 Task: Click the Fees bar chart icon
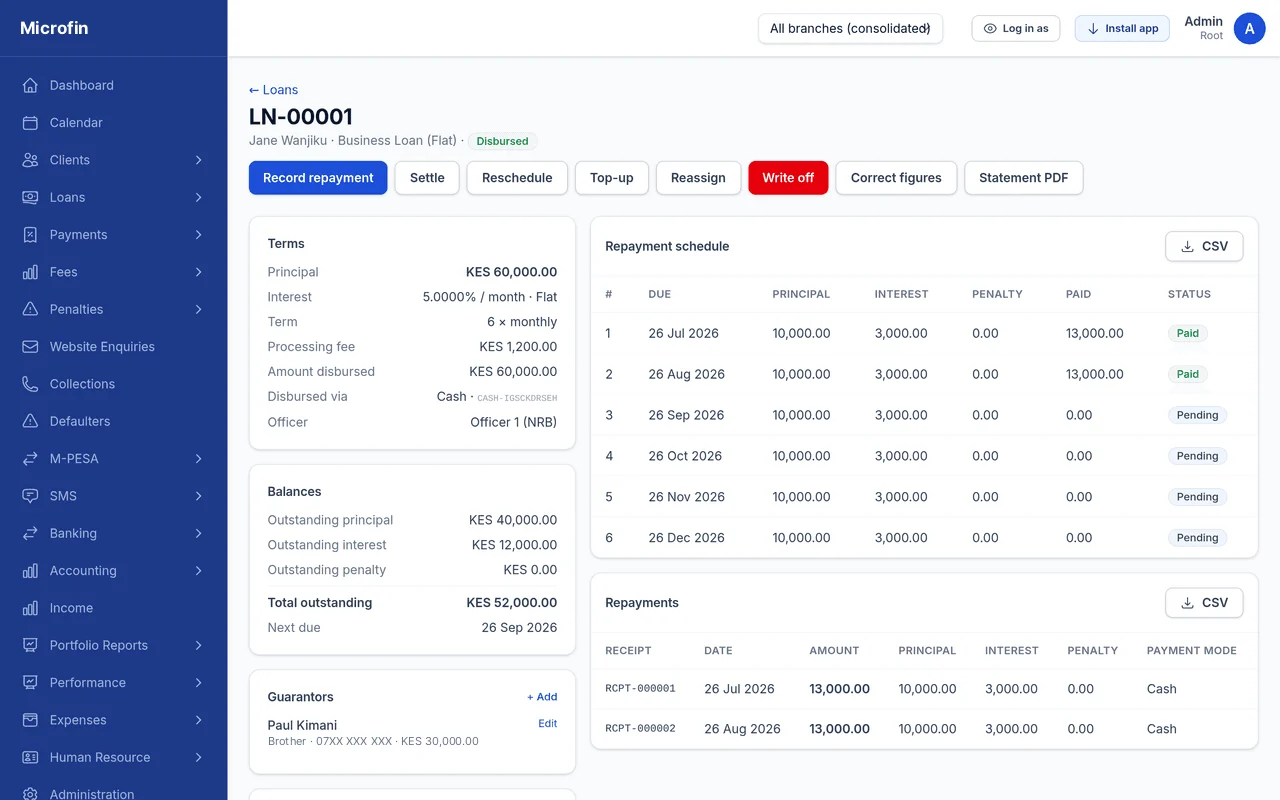[30, 272]
